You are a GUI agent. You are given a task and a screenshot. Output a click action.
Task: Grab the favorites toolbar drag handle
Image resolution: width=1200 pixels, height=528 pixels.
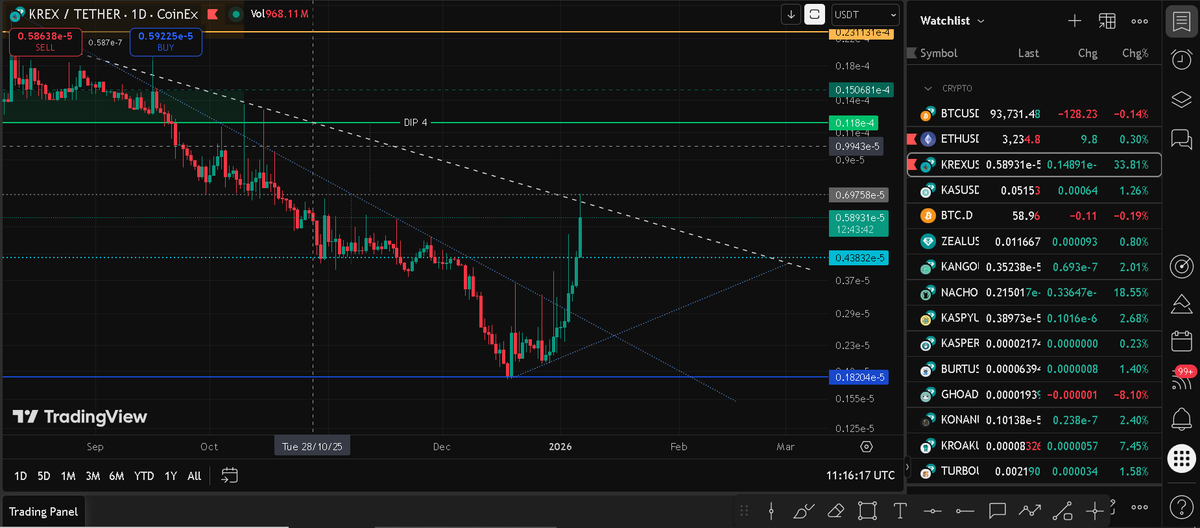pos(743,511)
